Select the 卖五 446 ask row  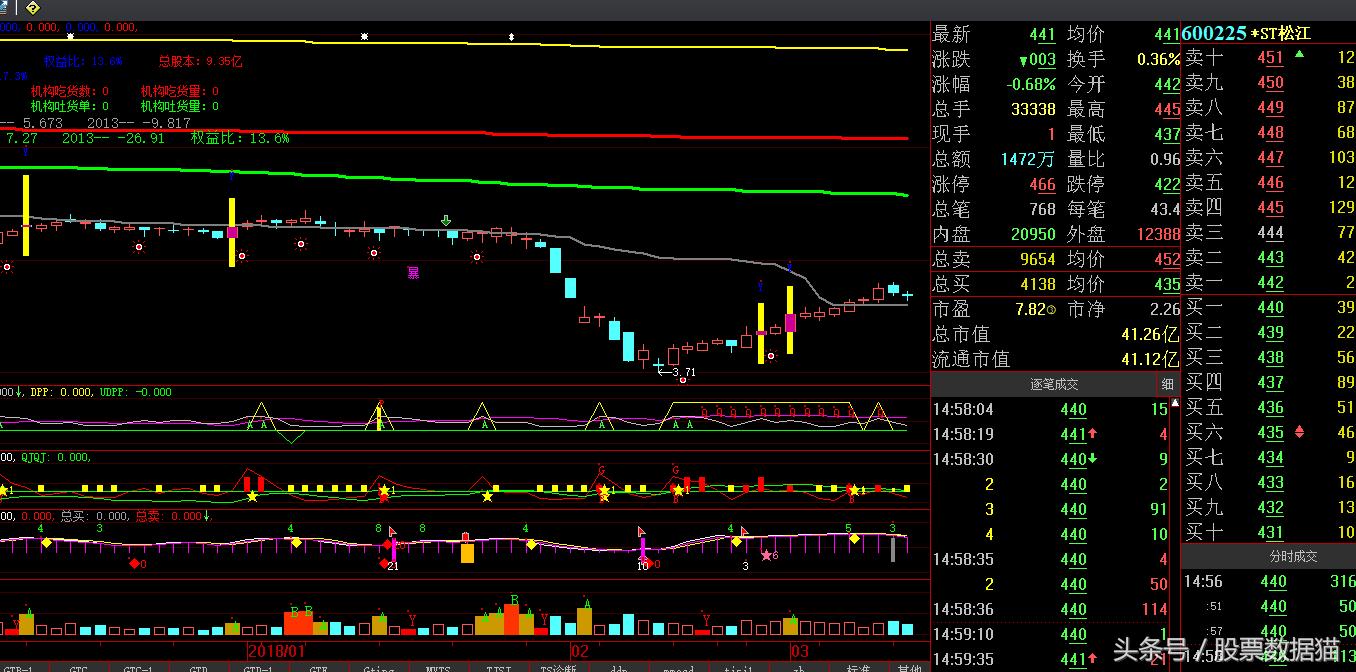[1269, 183]
